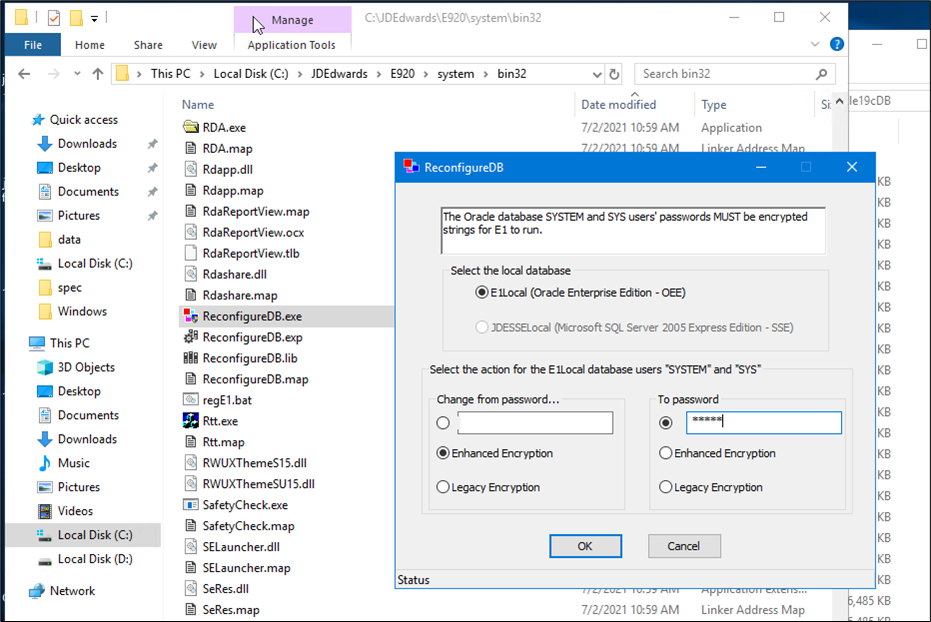Expand the breadcrumb chevron after This PC
This screenshot has height=622, width=931.
point(202,74)
